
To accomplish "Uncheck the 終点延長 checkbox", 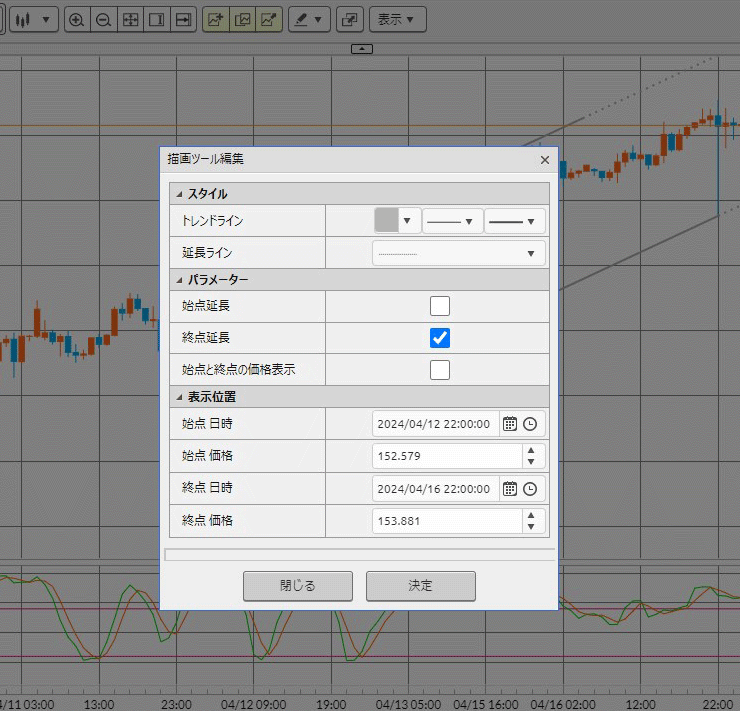I will pos(440,338).
